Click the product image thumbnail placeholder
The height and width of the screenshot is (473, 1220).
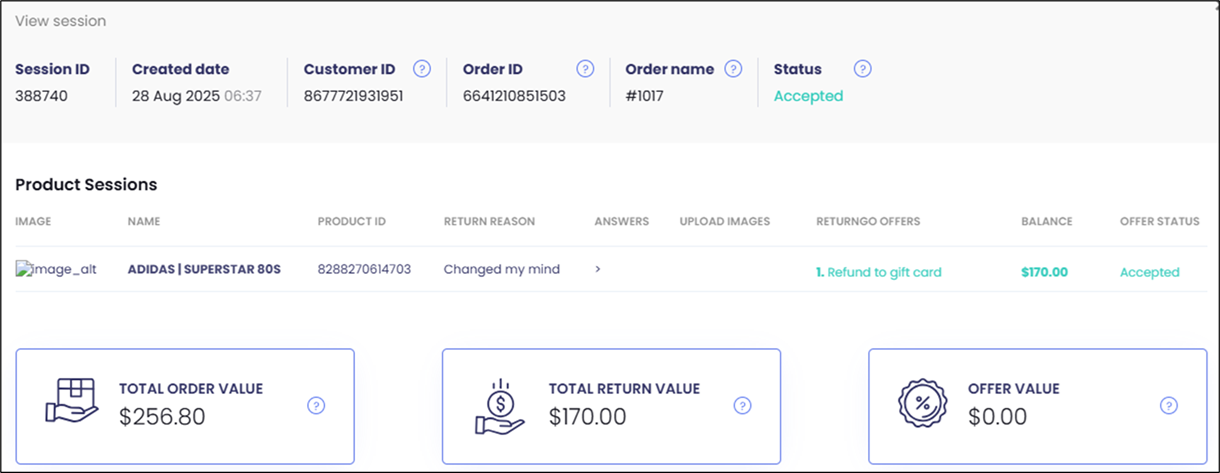(x=57, y=270)
